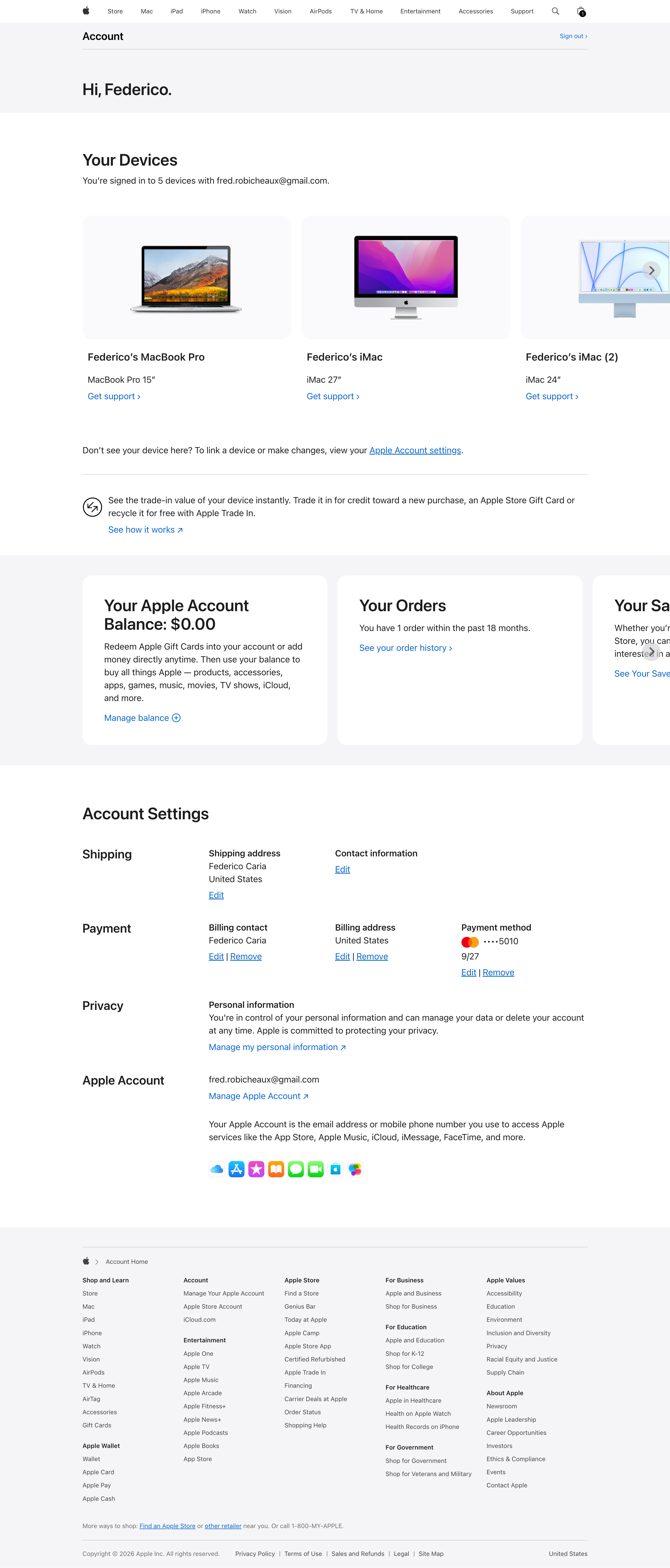Open the shopping bag with notification badge
Image resolution: width=670 pixels, height=1568 pixels.
(x=581, y=11)
